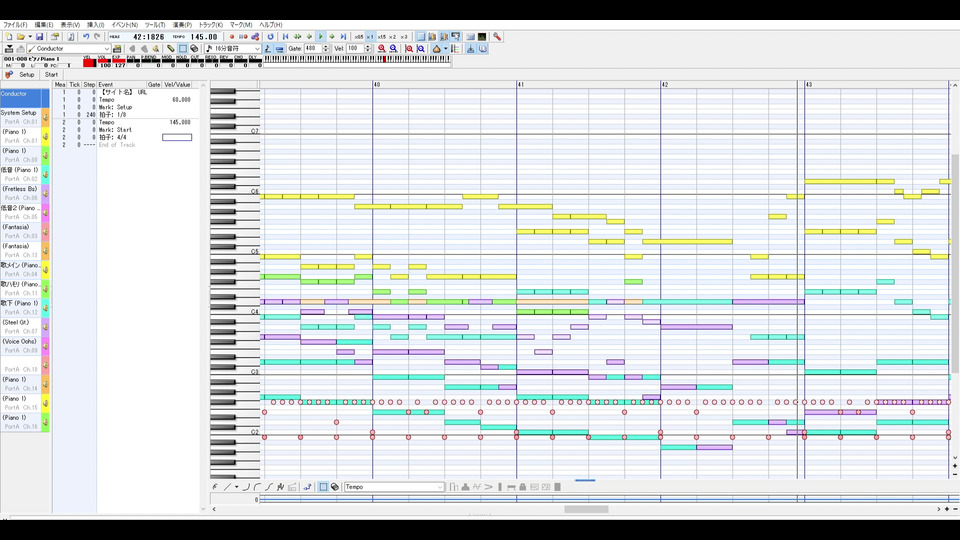Toggle mute icon on Fretless Bs track
Viewport: 960px width, 540px height.
[45, 193]
